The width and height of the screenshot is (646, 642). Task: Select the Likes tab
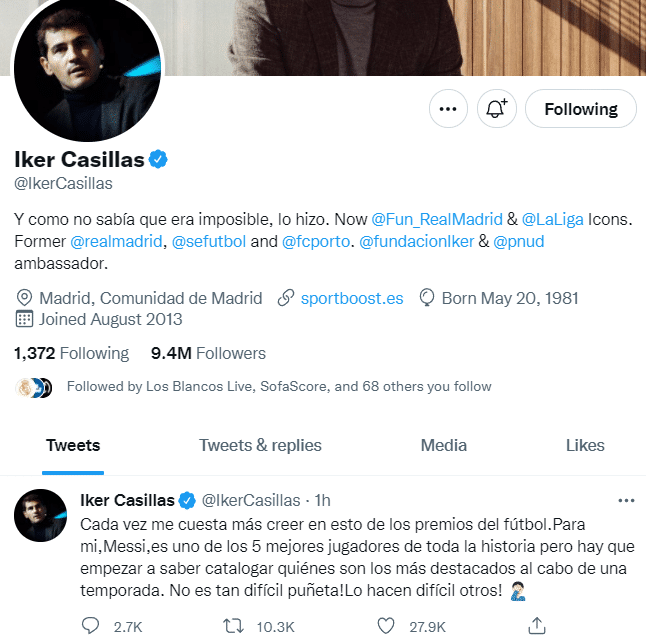coord(585,445)
